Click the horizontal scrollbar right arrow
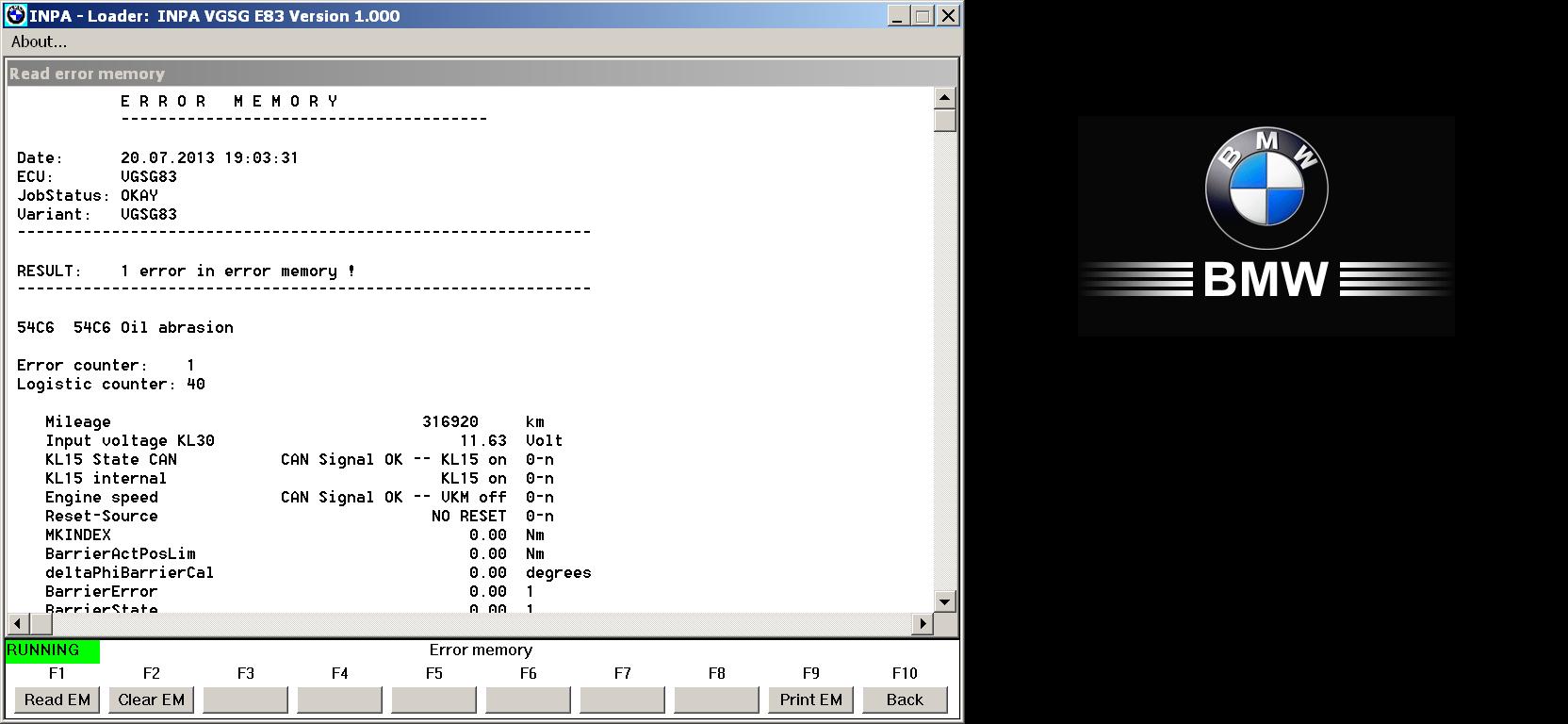Screen dimensions: 1568x724 click(x=923, y=623)
